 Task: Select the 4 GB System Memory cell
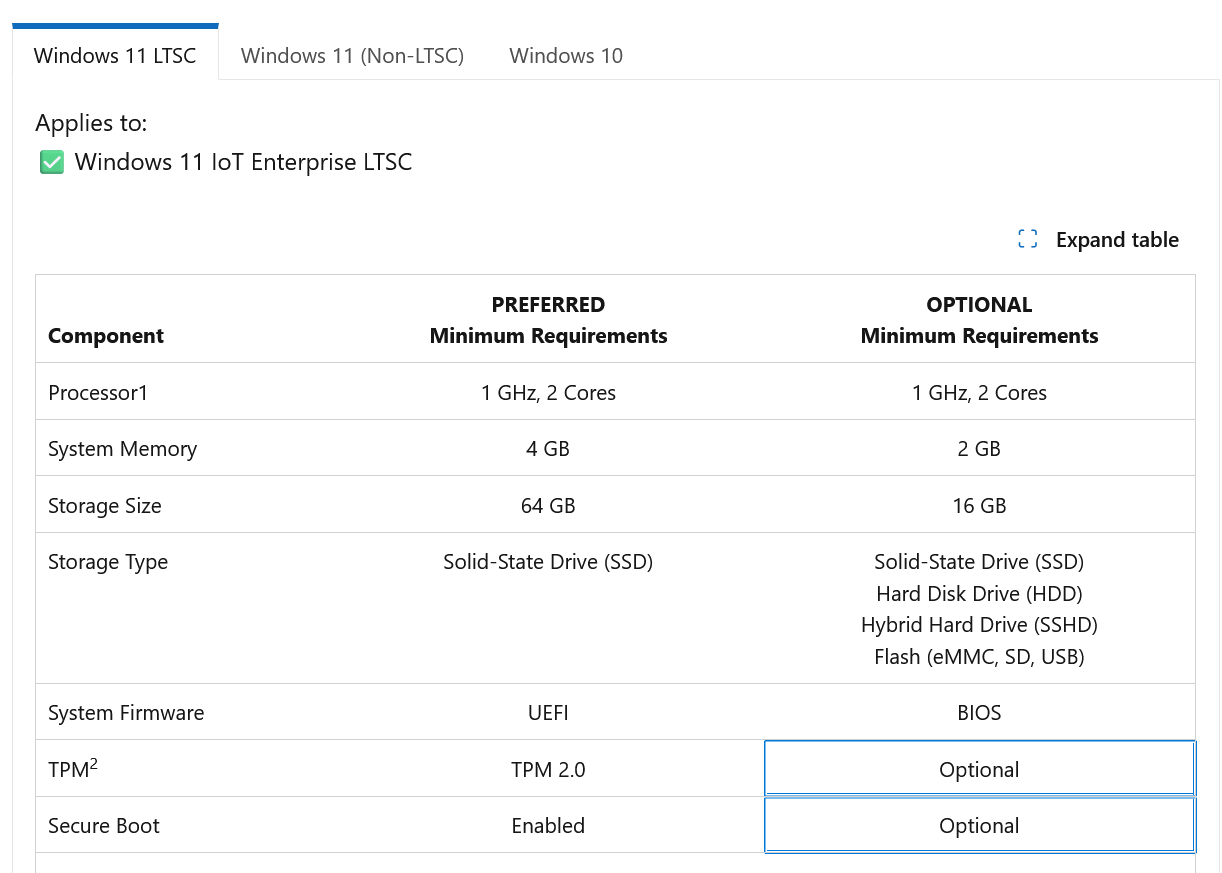click(548, 449)
